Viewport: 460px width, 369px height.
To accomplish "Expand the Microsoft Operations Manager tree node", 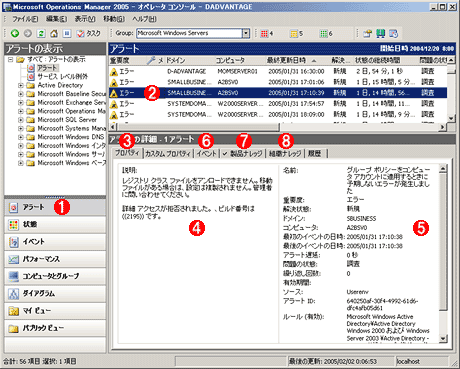I will pos(21,111).
